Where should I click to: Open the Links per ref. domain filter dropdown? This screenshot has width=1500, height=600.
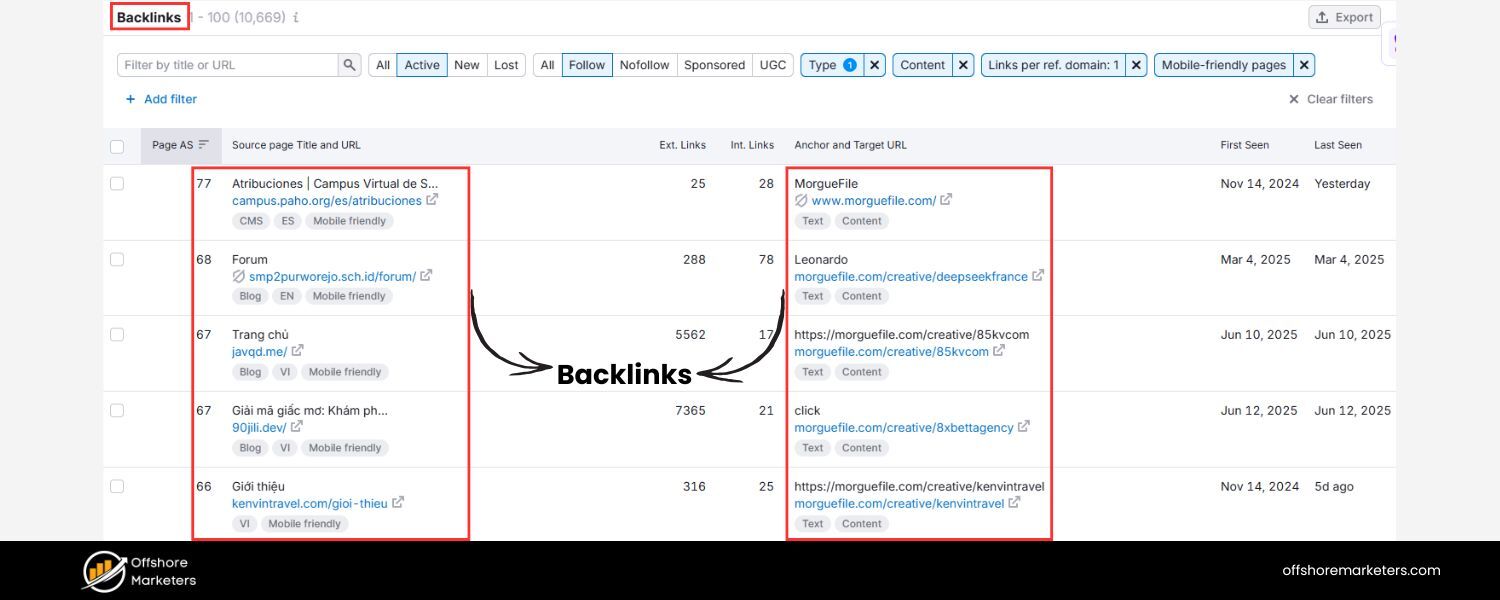pyautogui.click(x=1050, y=64)
